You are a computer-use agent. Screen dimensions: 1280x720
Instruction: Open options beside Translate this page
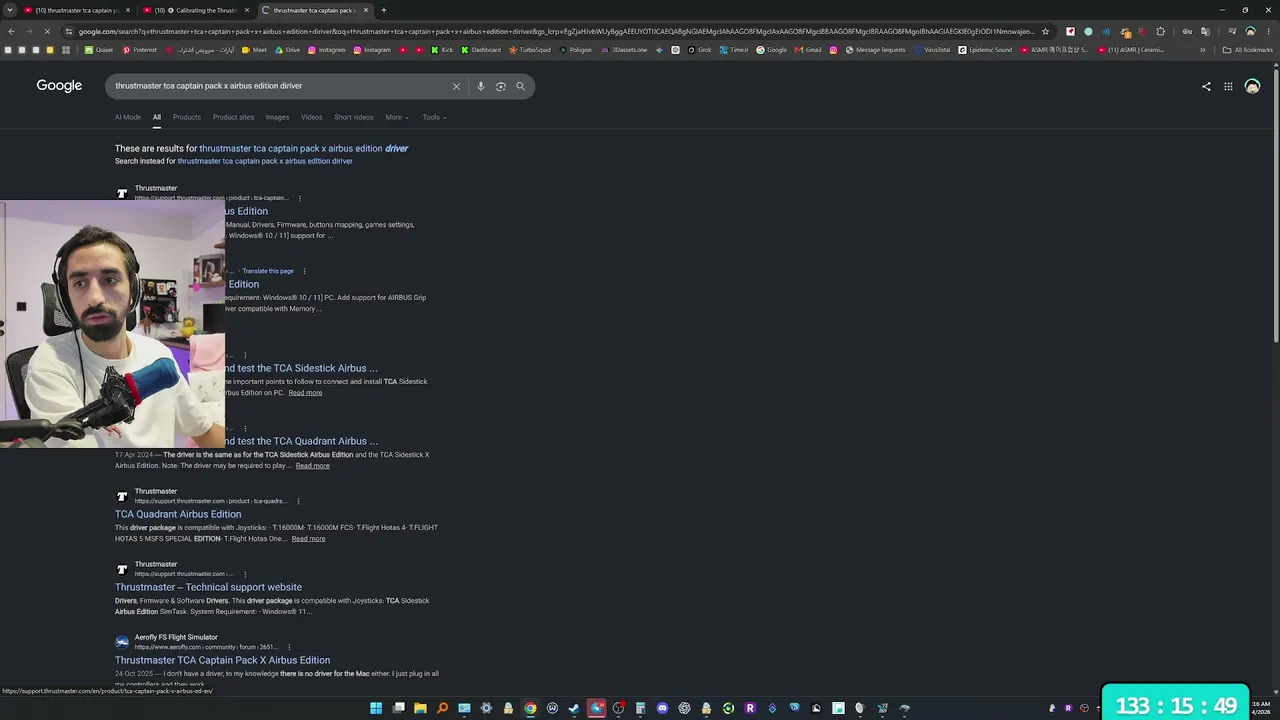[x=304, y=271]
